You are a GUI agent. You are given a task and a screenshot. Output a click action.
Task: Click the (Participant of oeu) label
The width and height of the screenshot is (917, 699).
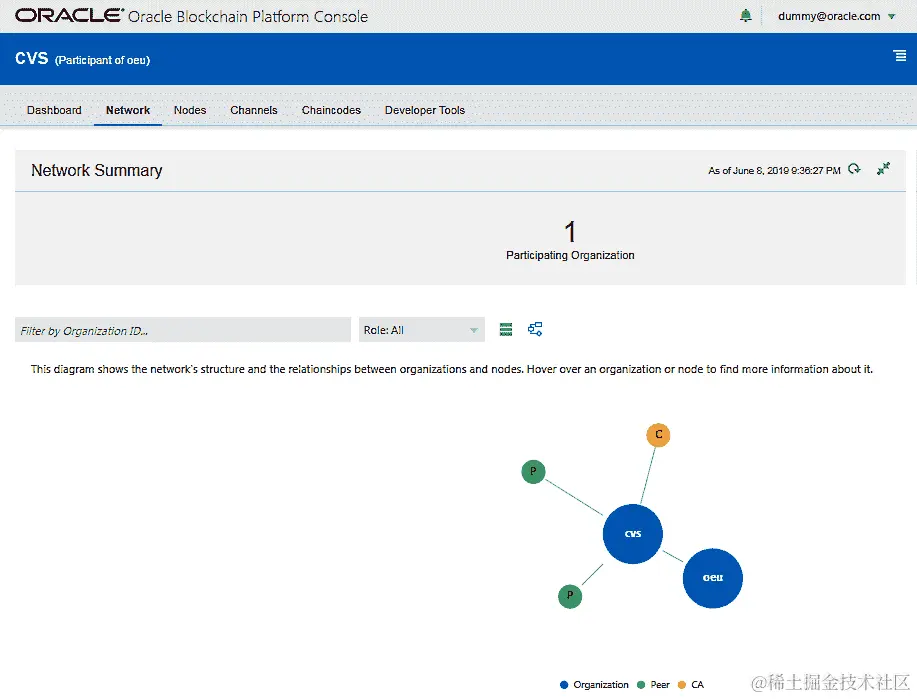pos(102,60)
